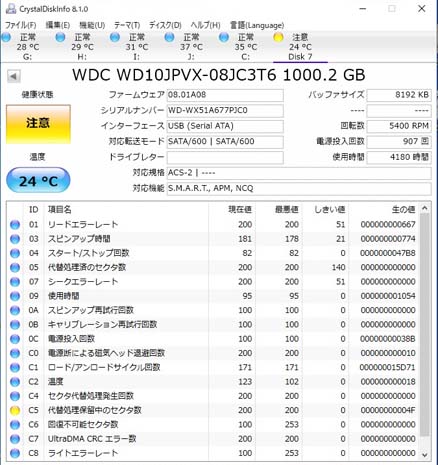This screenshot has height=465, width=438.
Task: Click the yellow 注意 health status button
Action: pos(38,124)
